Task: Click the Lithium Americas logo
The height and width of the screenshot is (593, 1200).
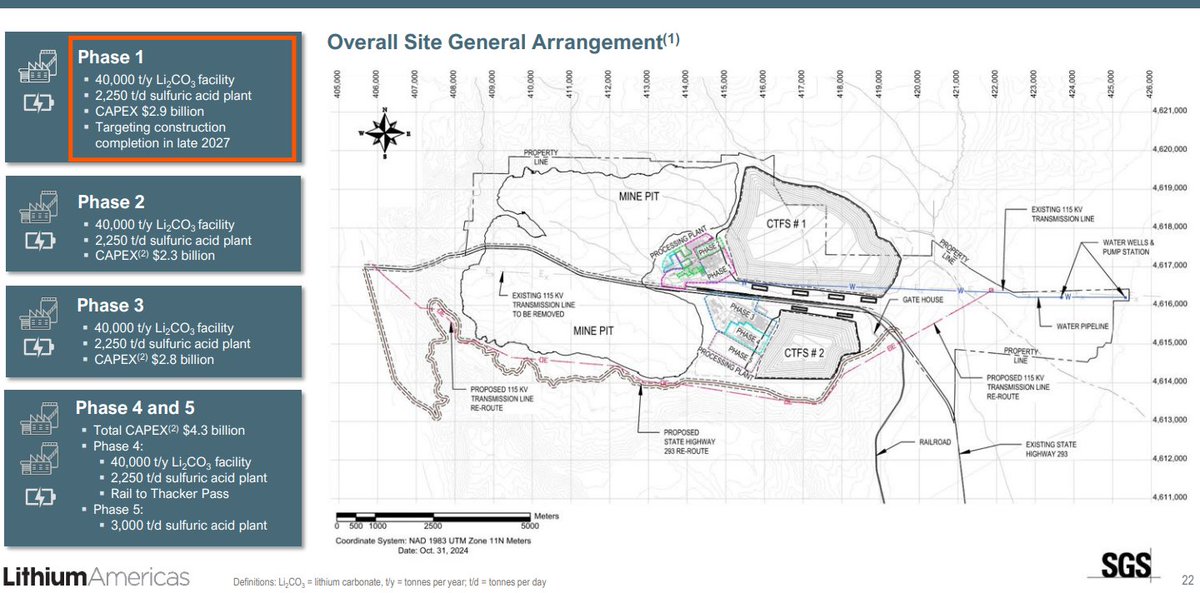Action: [x=96, y=576]
